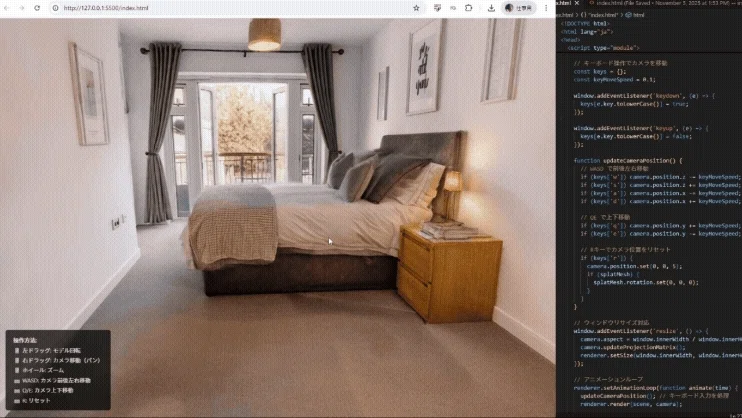
Task: Click the "splatMesh.rotation.set(0, 0, 0);" line
Action: (646, 283)
